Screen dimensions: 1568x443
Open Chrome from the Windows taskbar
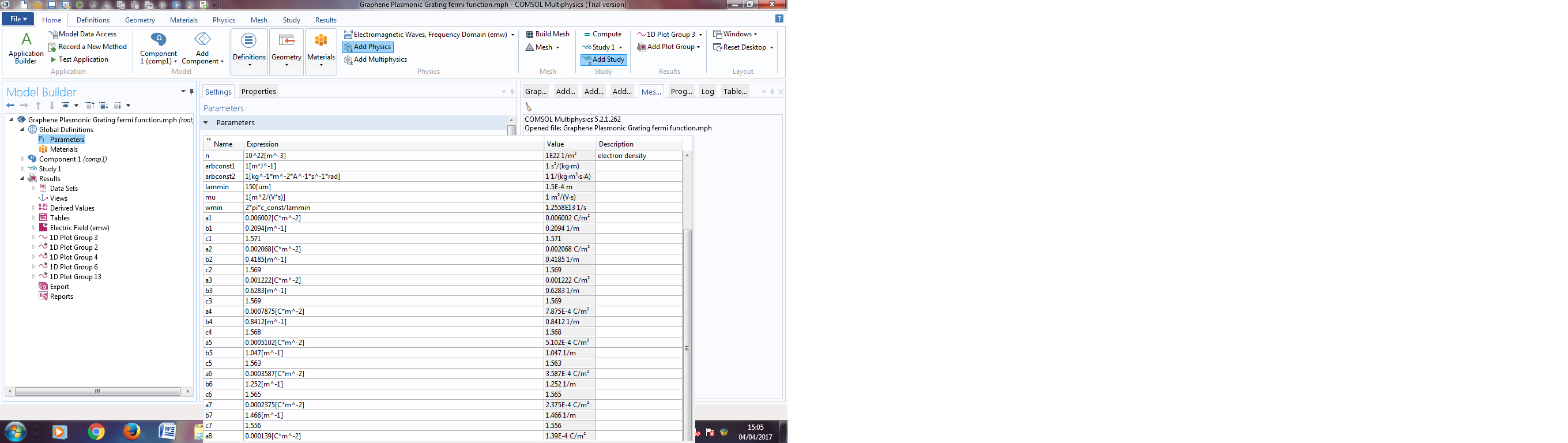(96, 431)
